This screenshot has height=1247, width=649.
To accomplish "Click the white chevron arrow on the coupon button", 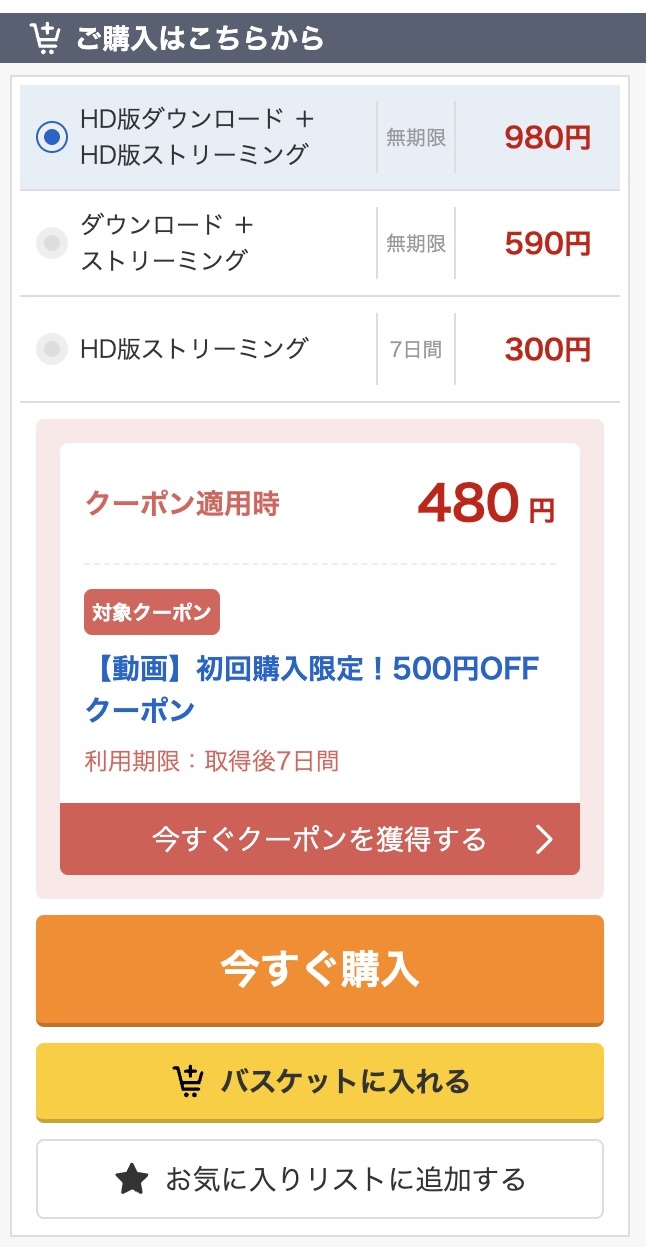I will (x=545, y=839).
